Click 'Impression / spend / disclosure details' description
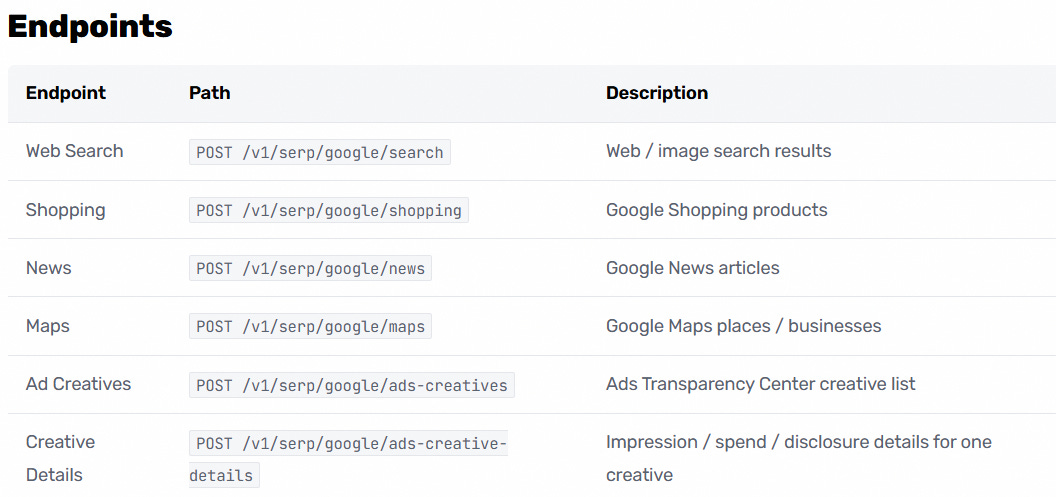 799,459
